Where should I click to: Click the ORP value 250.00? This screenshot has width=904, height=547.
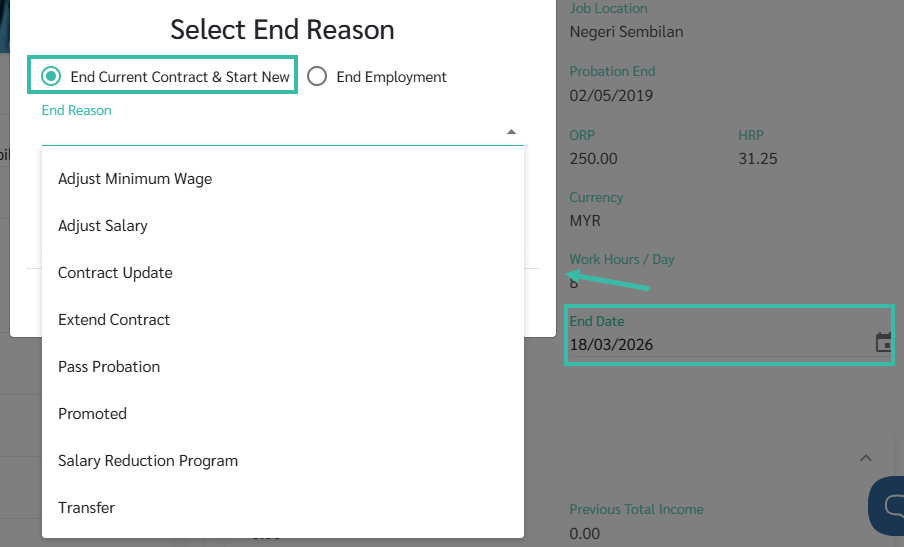pyautogui.click(x=593, y=159)
